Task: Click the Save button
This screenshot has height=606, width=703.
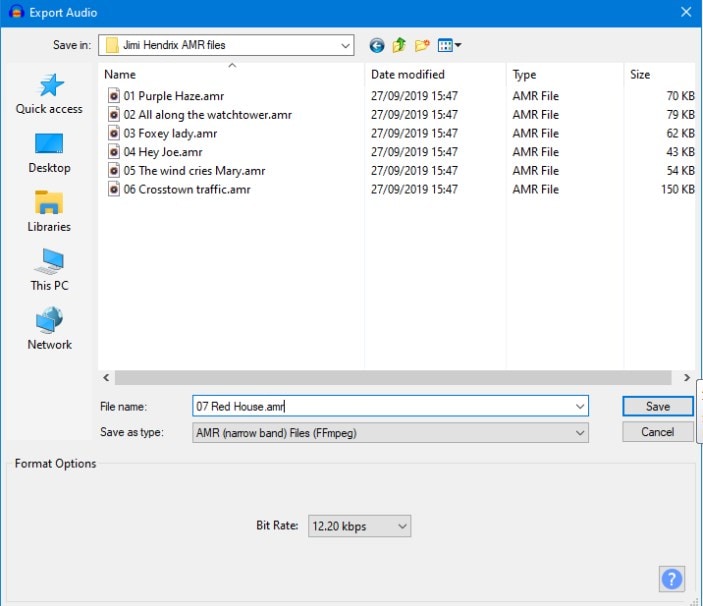Action: [x=658, y=407]
